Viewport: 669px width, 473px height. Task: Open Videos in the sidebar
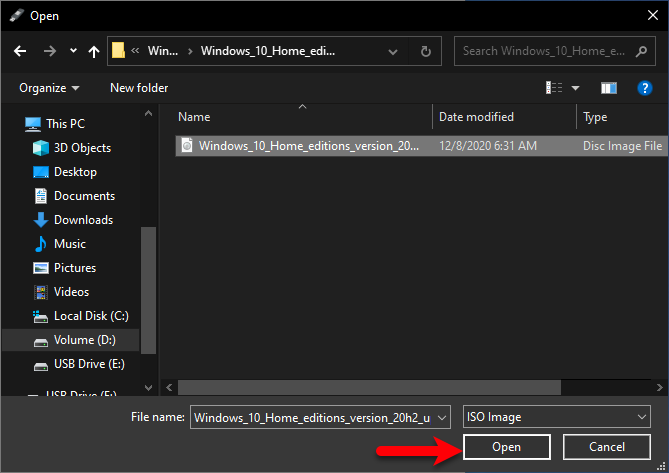pos(71,292)
